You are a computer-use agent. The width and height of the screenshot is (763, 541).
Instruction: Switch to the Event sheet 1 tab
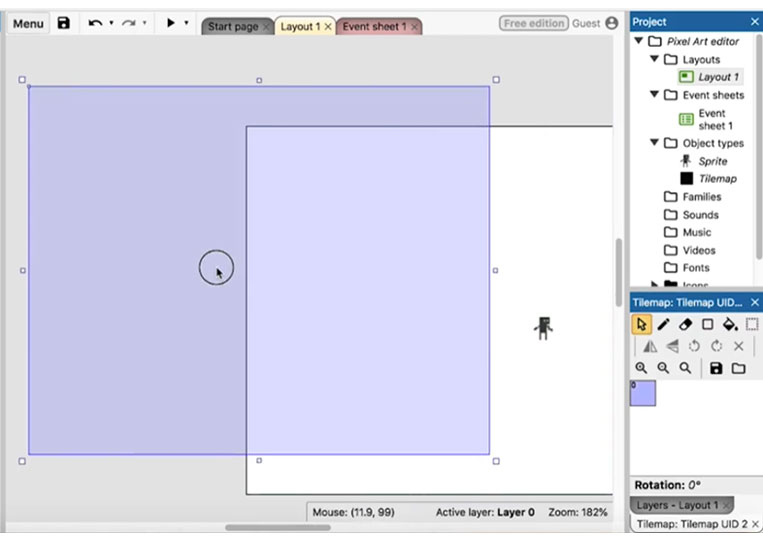pos(374,26)
